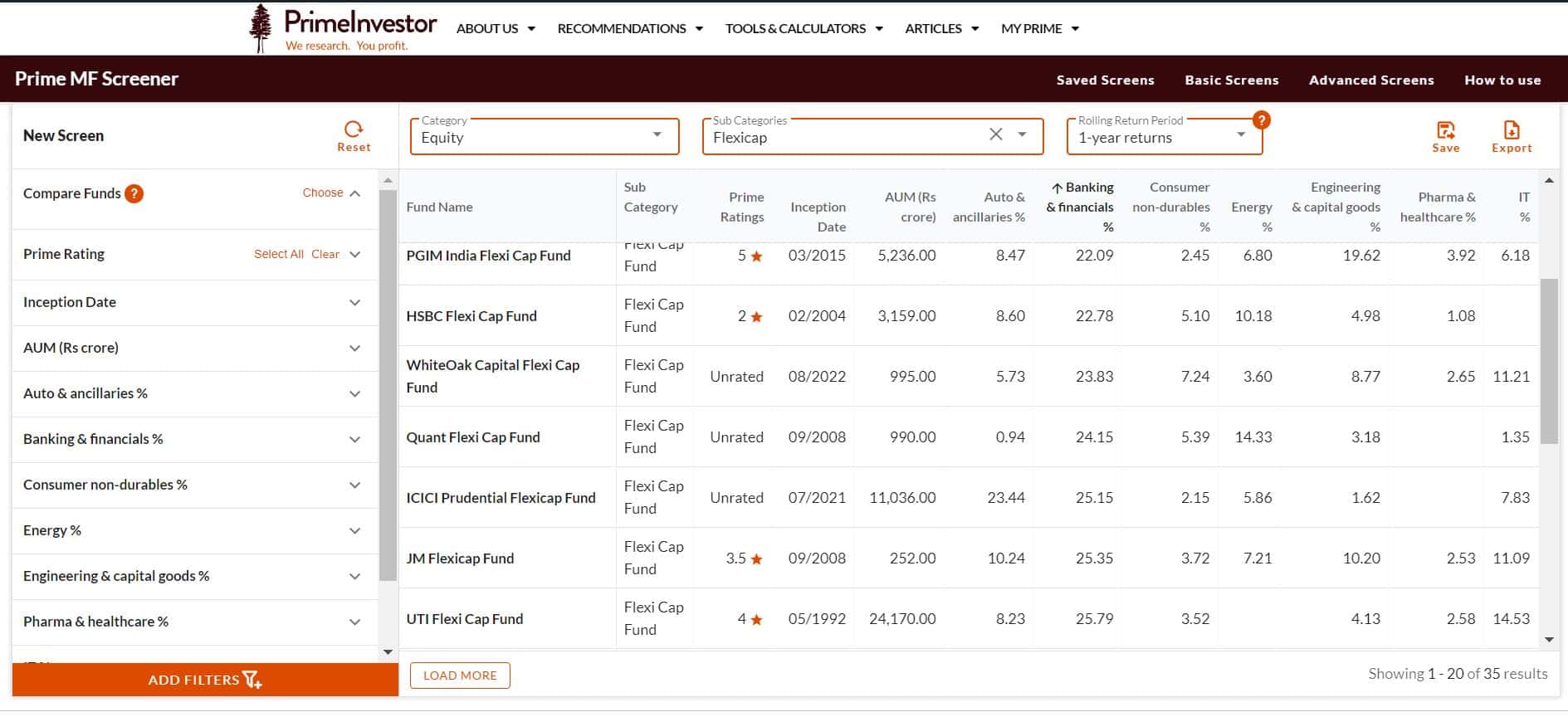The image size is (1568, 717).
Task: Expand Engineering & capital goods % filter
Action: click(x=355, y=577)
